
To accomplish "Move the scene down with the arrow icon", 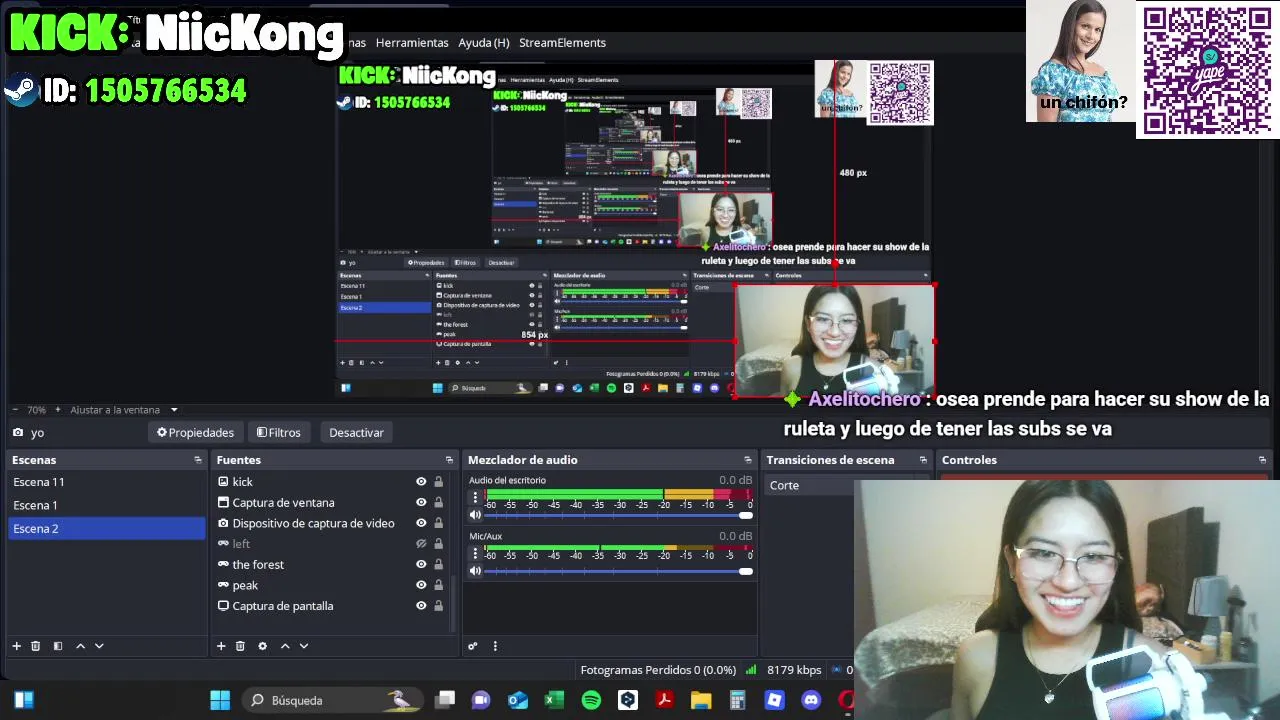I will pos(99,646).
